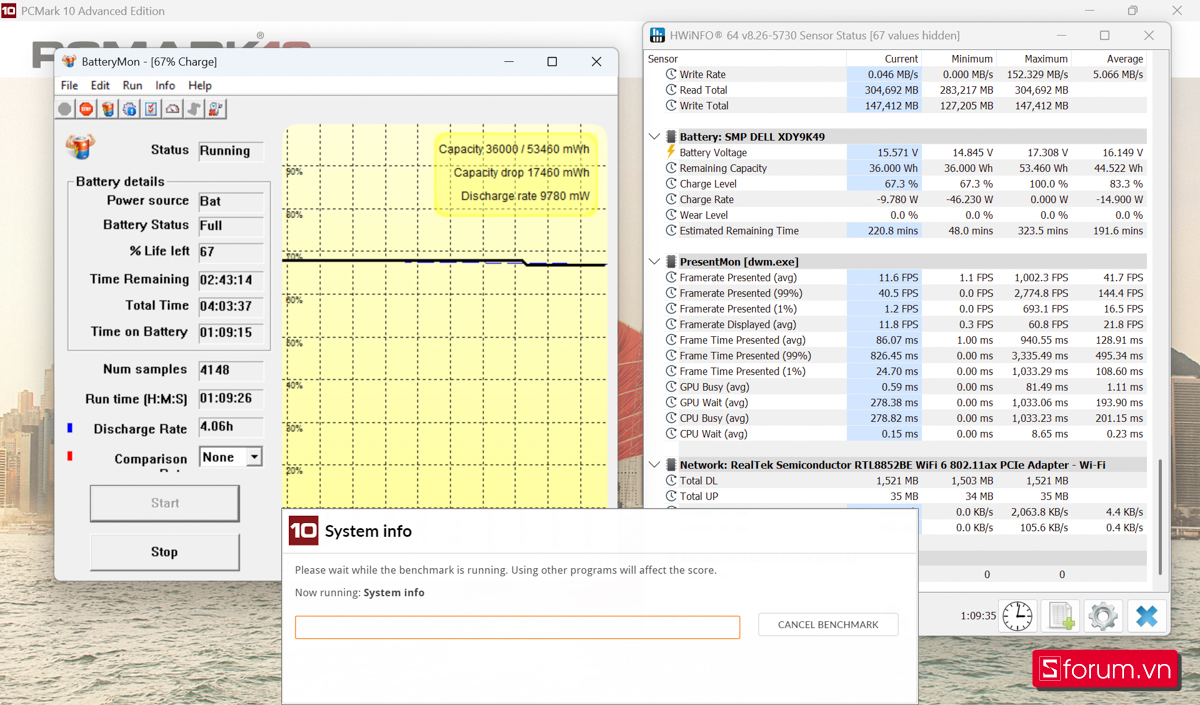The height and width of the screenshot is (705, 1200).
Task: Click the Discharge Rate value 4.06h
Action: pyautogui.click(x=231, y=427)
